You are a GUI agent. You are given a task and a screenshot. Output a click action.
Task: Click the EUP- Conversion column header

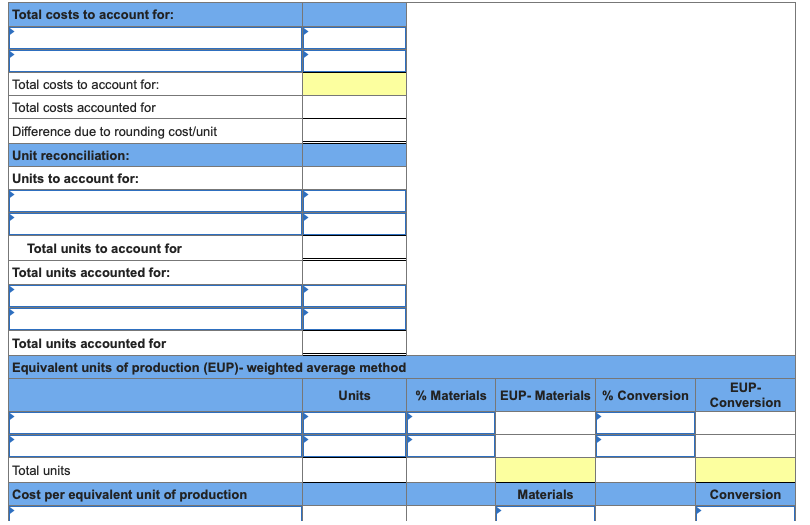(x=745, y=395)
